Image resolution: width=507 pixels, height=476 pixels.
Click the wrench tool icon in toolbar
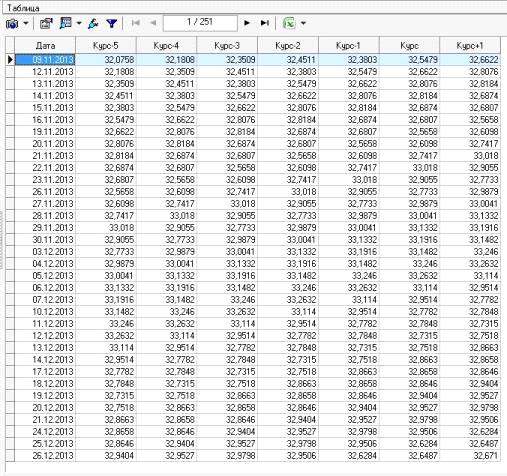[93, 23]
